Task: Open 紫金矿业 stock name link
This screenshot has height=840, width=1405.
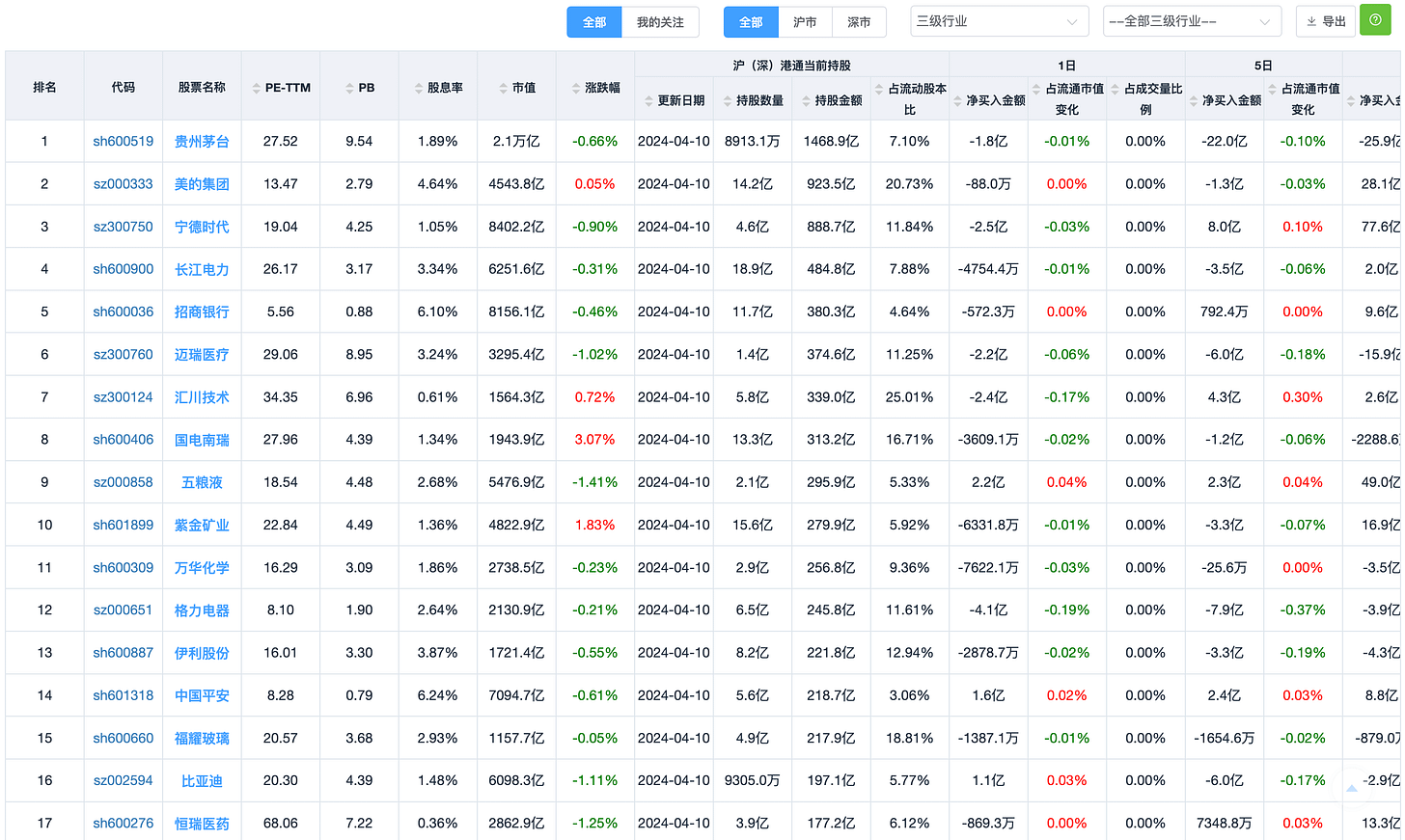Action: click(x=202, y=525)
